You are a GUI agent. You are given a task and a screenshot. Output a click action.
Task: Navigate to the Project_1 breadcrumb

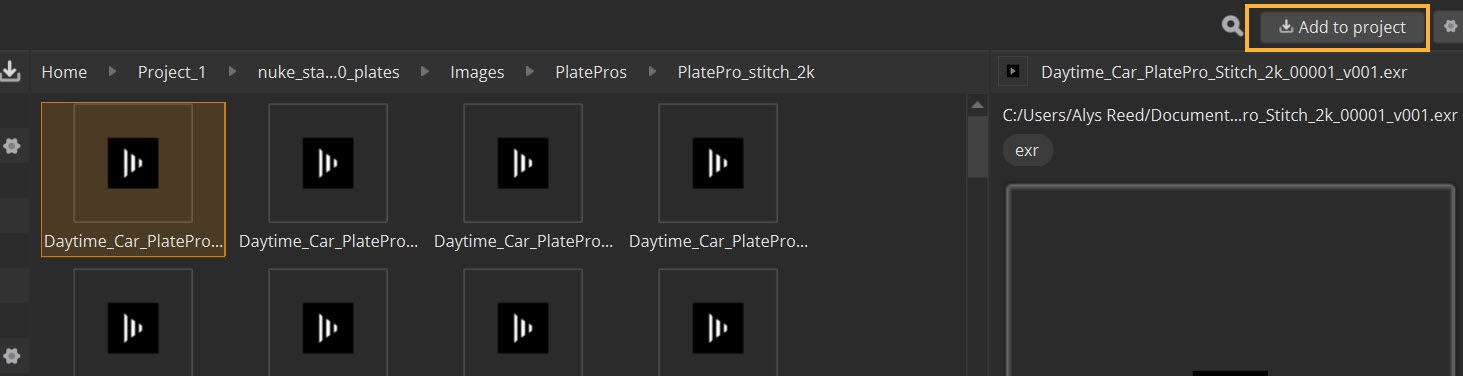point(172,72)
